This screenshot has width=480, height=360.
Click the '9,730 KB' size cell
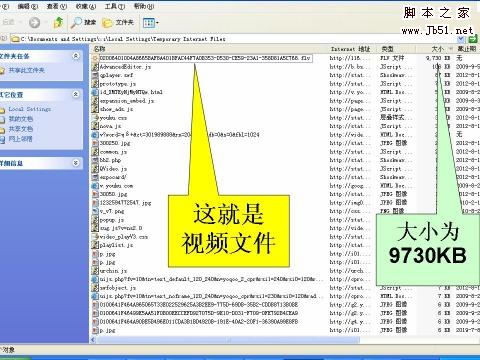(x=438, y=58)
